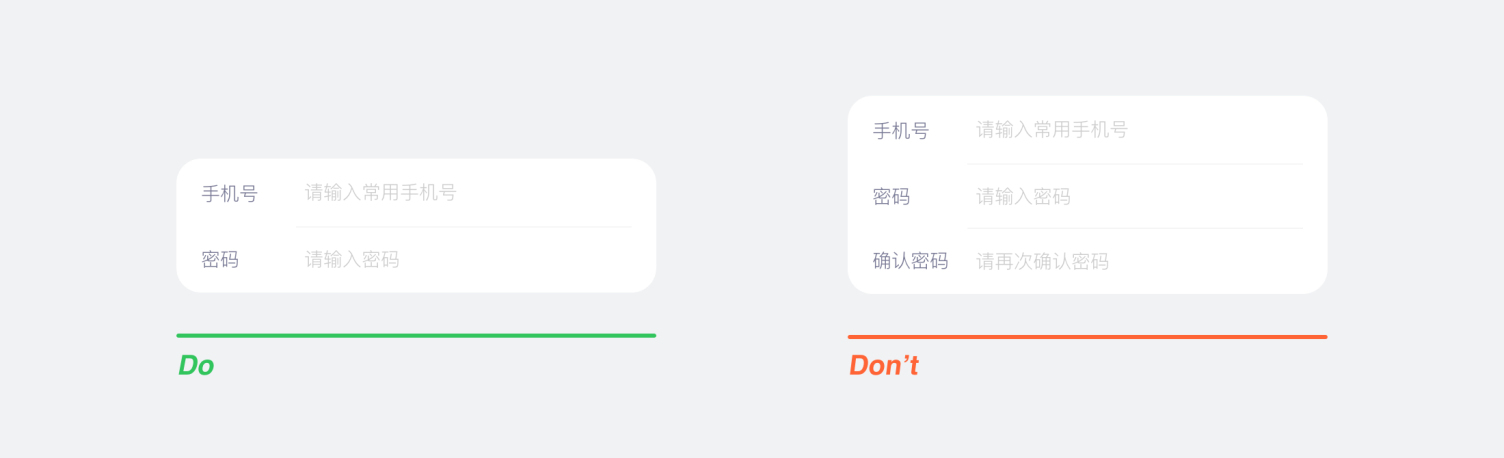
Task: Click divider under Don't example phone field
Action: pyautogui.click(x=1135, y=164)
